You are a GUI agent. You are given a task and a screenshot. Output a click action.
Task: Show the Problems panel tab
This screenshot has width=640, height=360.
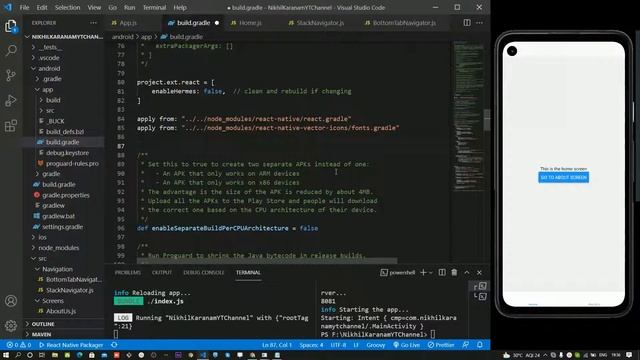(127, 272)
